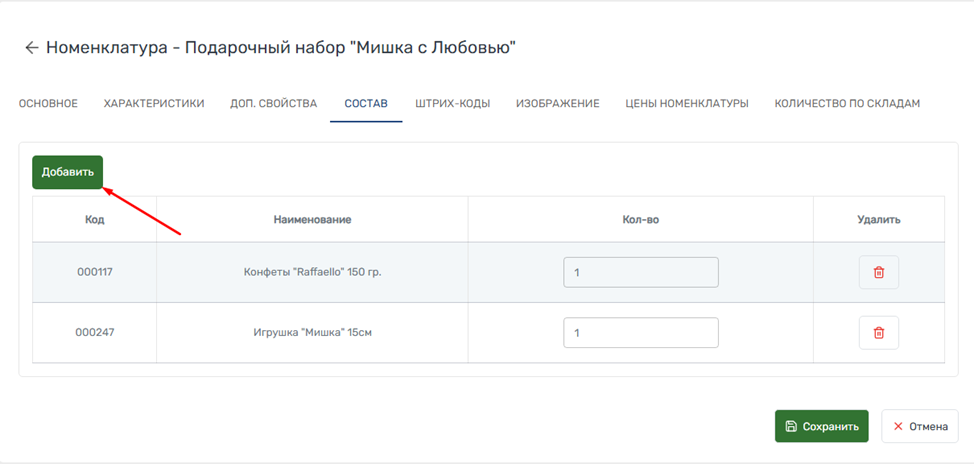
Task: Click the Наименование column header
Action: click(312, 219)
